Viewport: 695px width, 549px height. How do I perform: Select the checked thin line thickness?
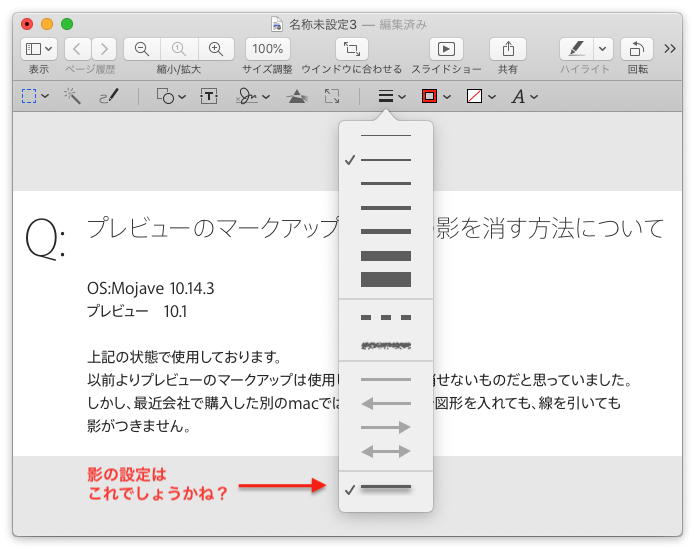coord(386,160)
